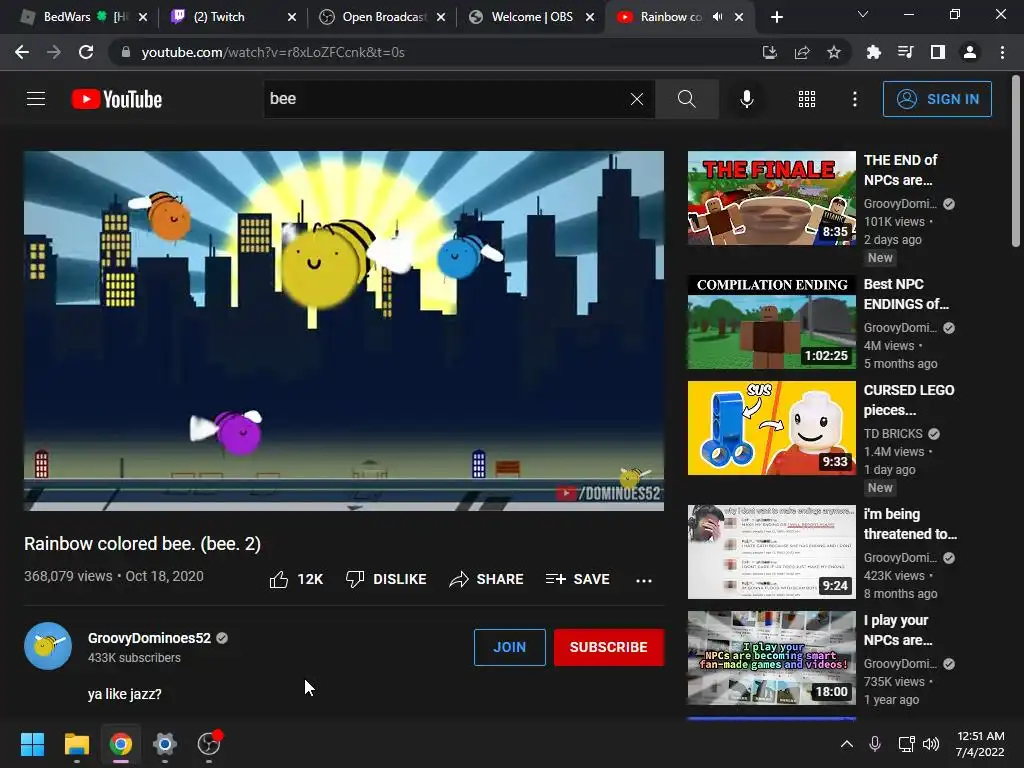Open COMPILATION ENDING video thumbnail
The image size is (1024, 768).
click(771, 322)
